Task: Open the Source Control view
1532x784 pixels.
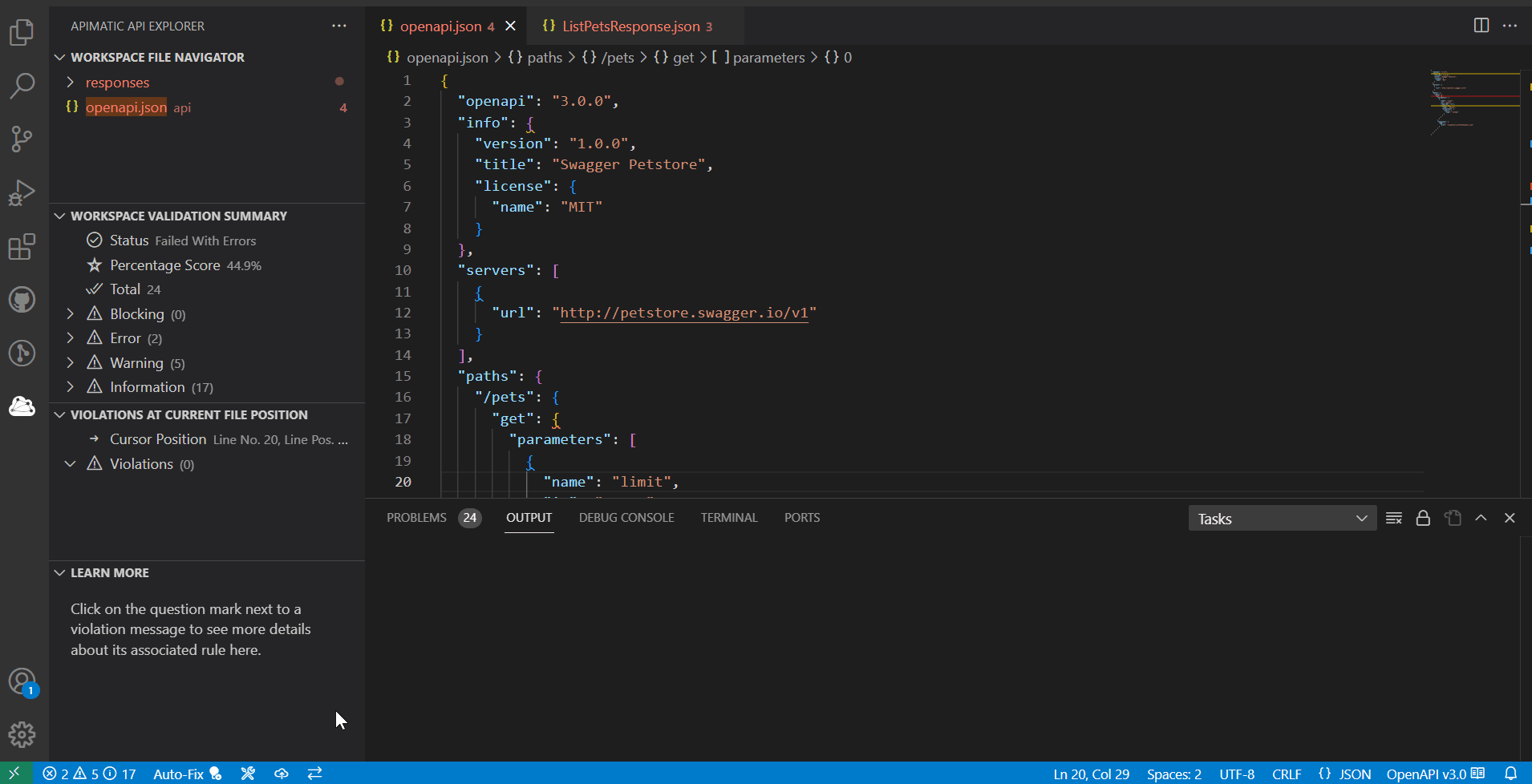Action: coord(22,139)
